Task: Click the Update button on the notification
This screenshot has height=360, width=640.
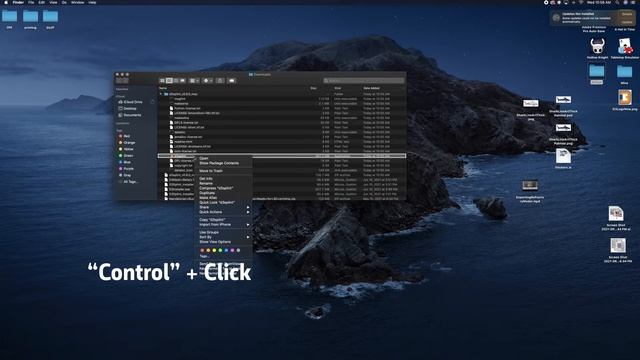Action: (x=627, y=22)
